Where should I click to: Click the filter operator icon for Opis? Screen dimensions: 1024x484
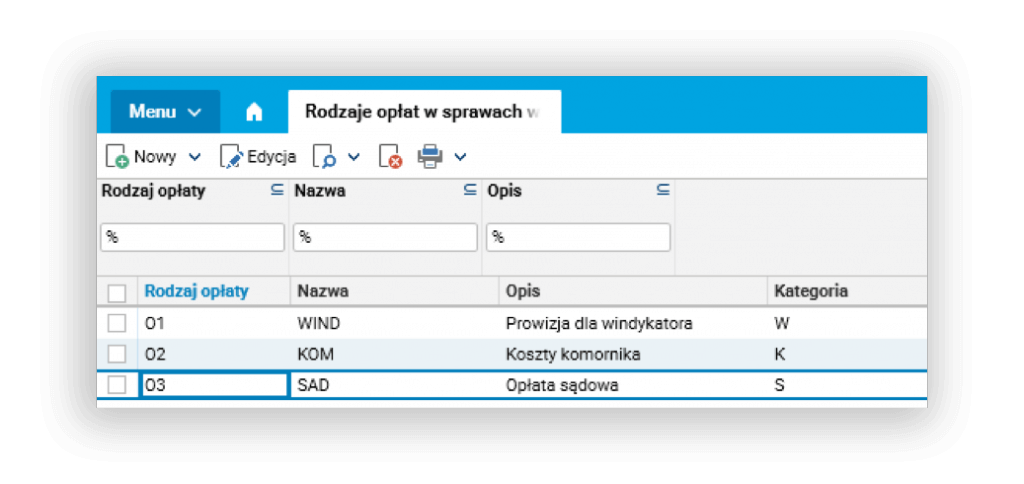(x=662, y=190)
